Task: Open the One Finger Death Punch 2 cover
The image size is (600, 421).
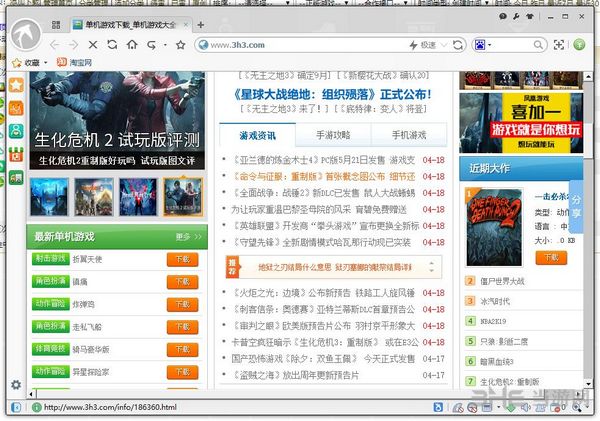Action: pyautogui.click(x=494, y=227)
